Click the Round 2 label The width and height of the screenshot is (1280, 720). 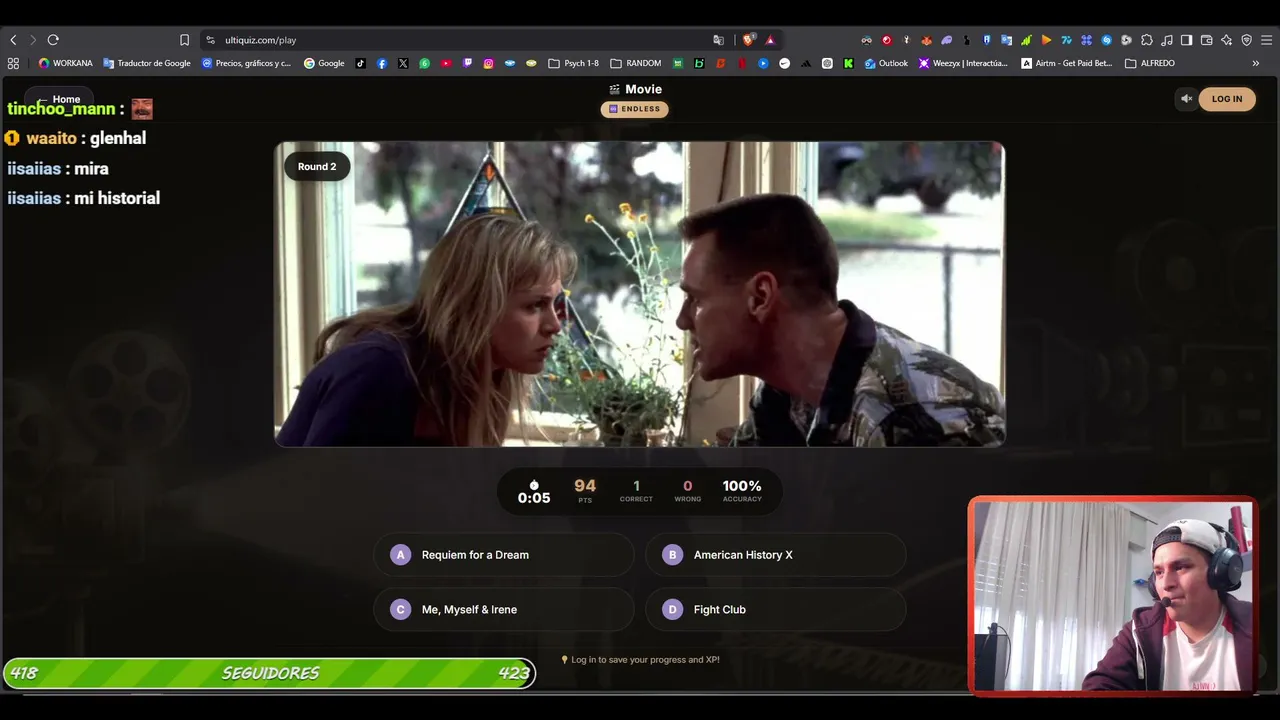pyautogui.click(x=317, y=166)
